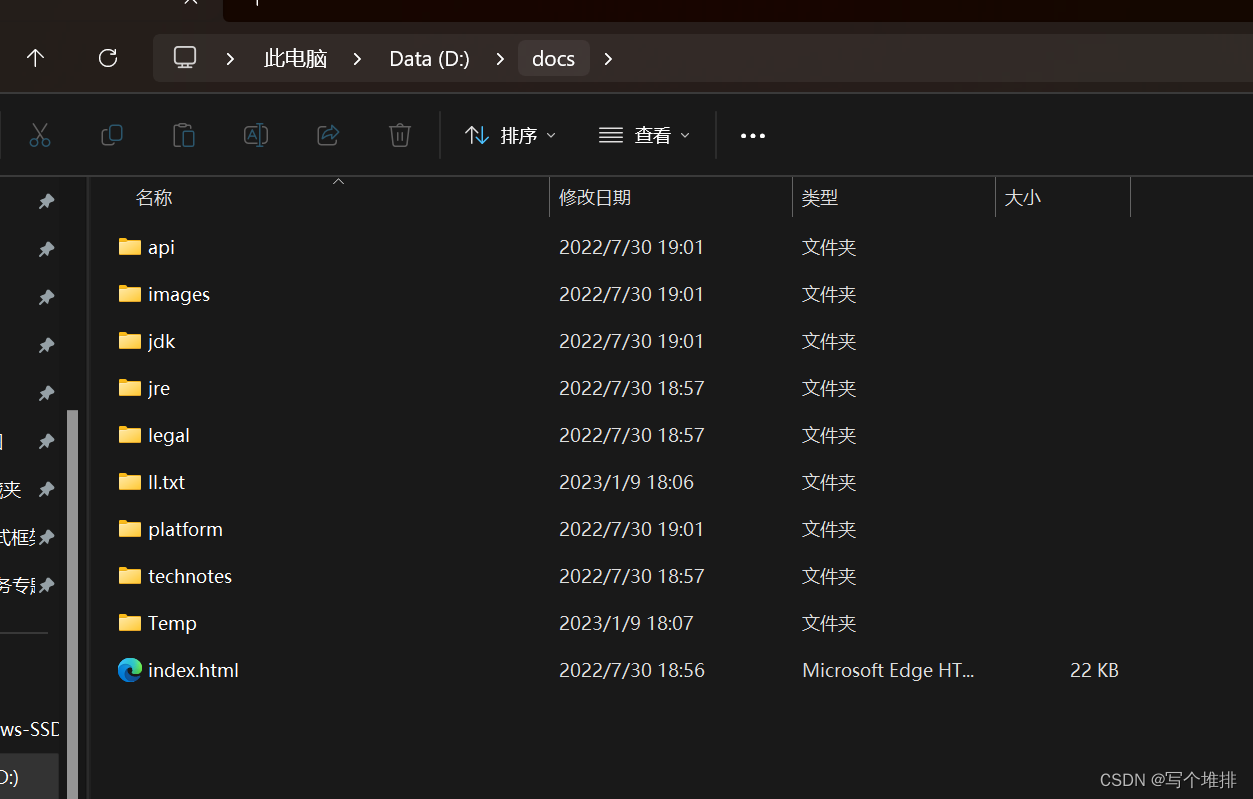Expand chevron after Data (D:) in address bar
The height and width of the screenshot is (799, 1253).
point(500,59)
